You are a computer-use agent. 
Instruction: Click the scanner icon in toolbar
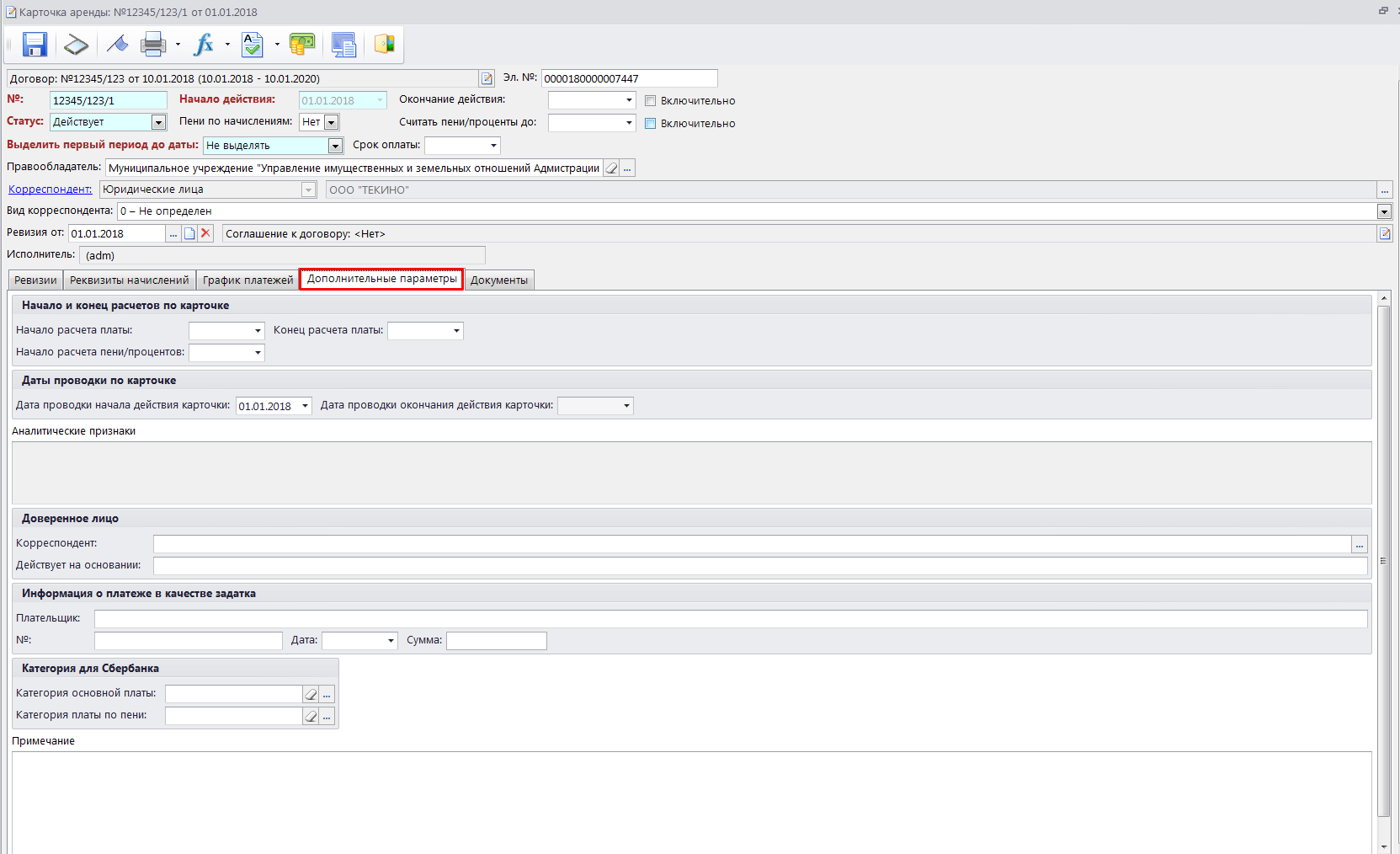coord(76,44)
